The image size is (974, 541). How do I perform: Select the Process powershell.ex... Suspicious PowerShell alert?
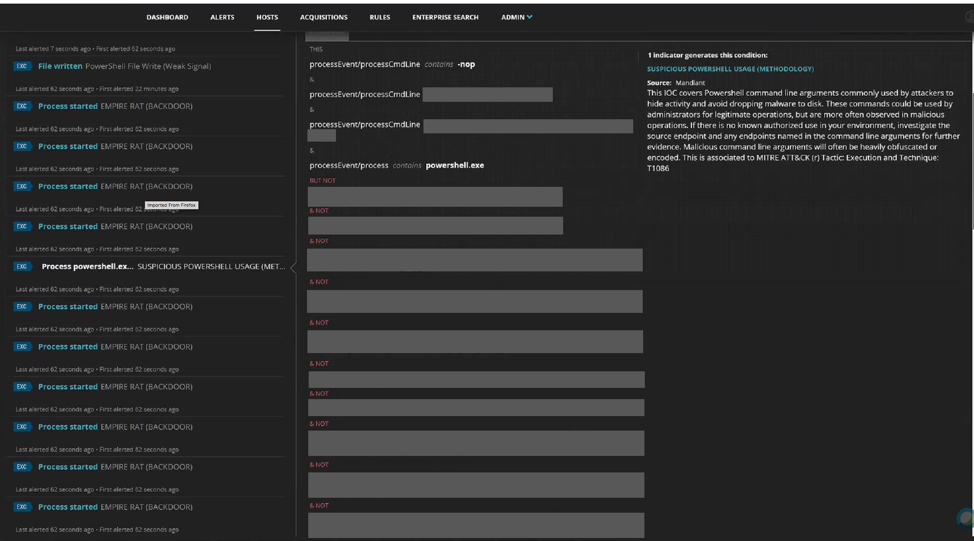pyautogui.click(x=163, y=266)
